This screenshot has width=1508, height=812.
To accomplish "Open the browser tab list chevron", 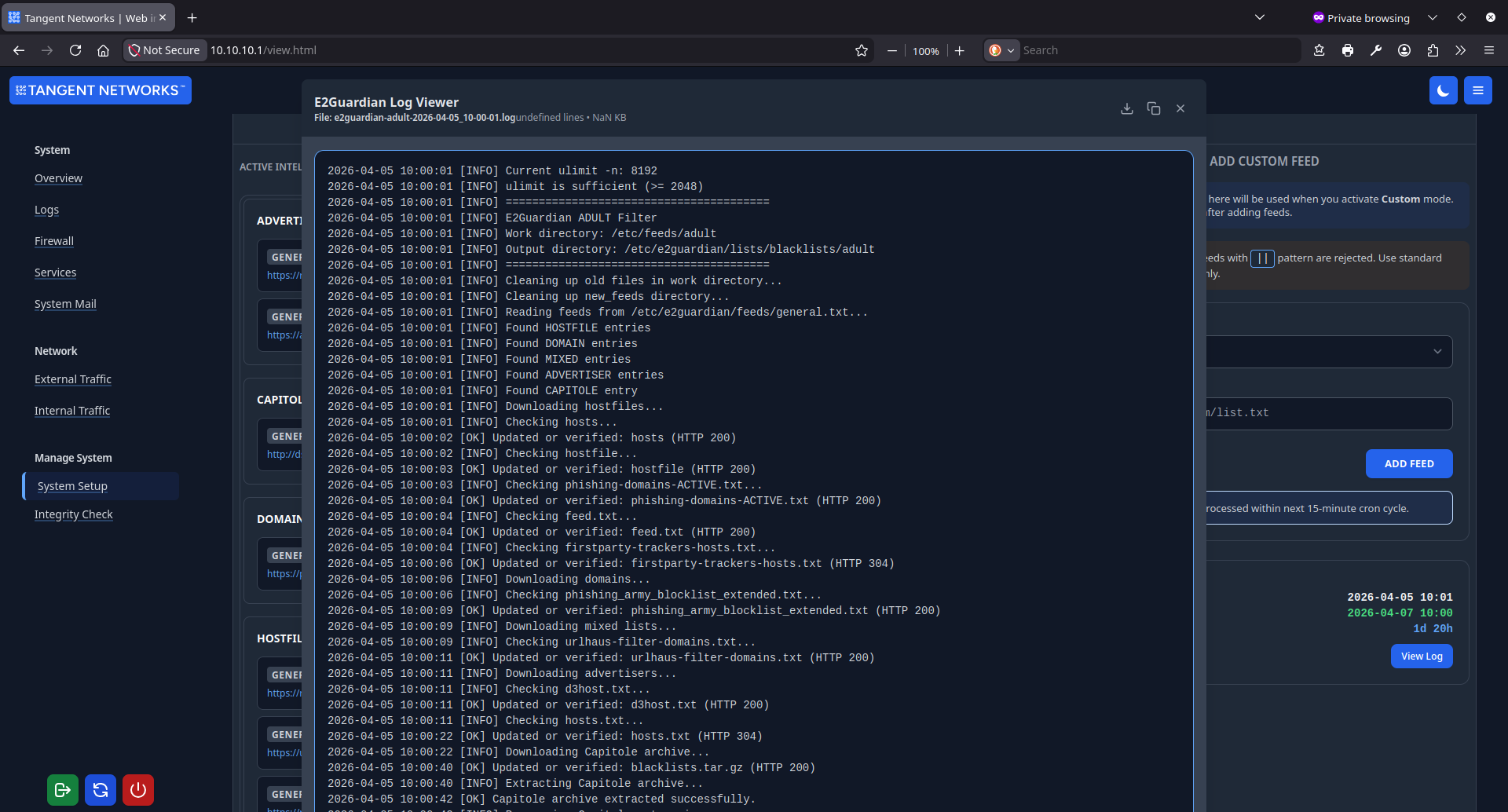I will [x=1260, y=16].
